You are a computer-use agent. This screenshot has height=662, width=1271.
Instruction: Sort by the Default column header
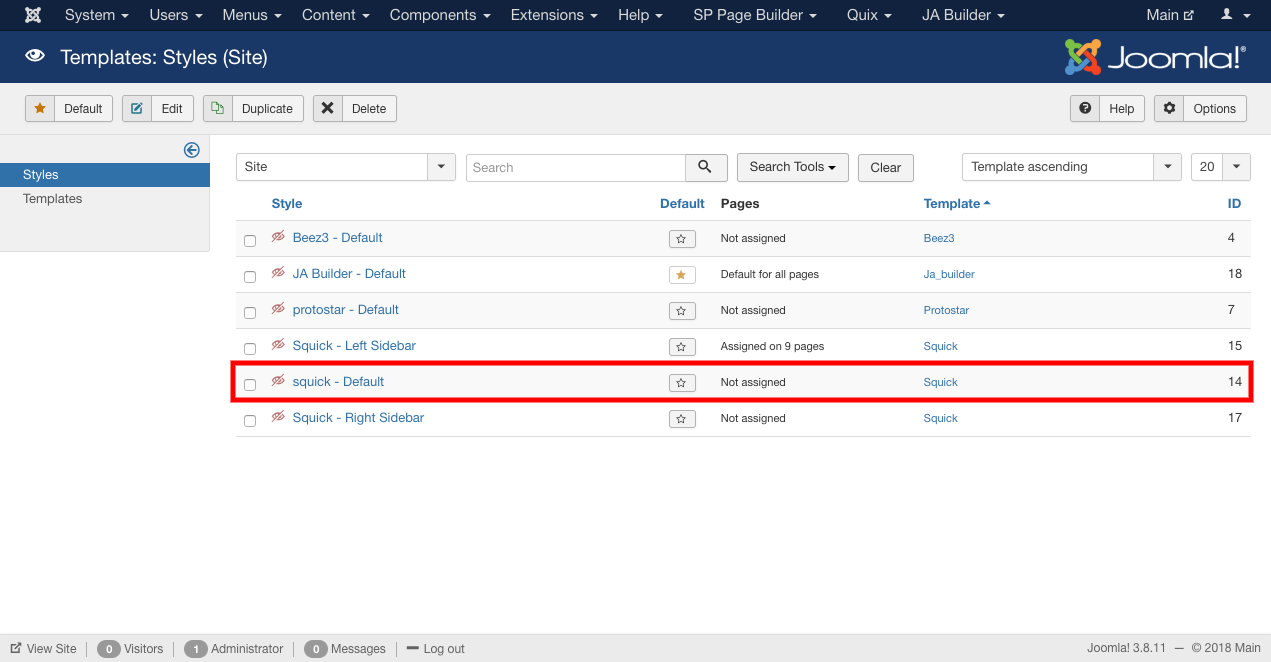[x=682, y=203]
